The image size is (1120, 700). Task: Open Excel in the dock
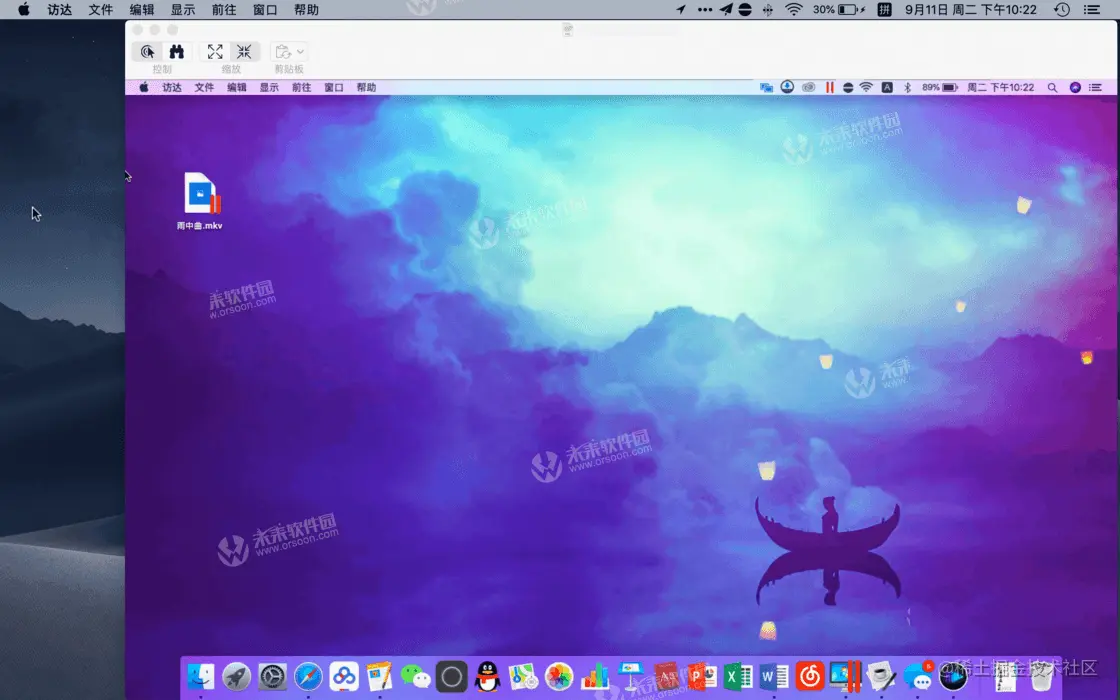click(x=738, y=676)
